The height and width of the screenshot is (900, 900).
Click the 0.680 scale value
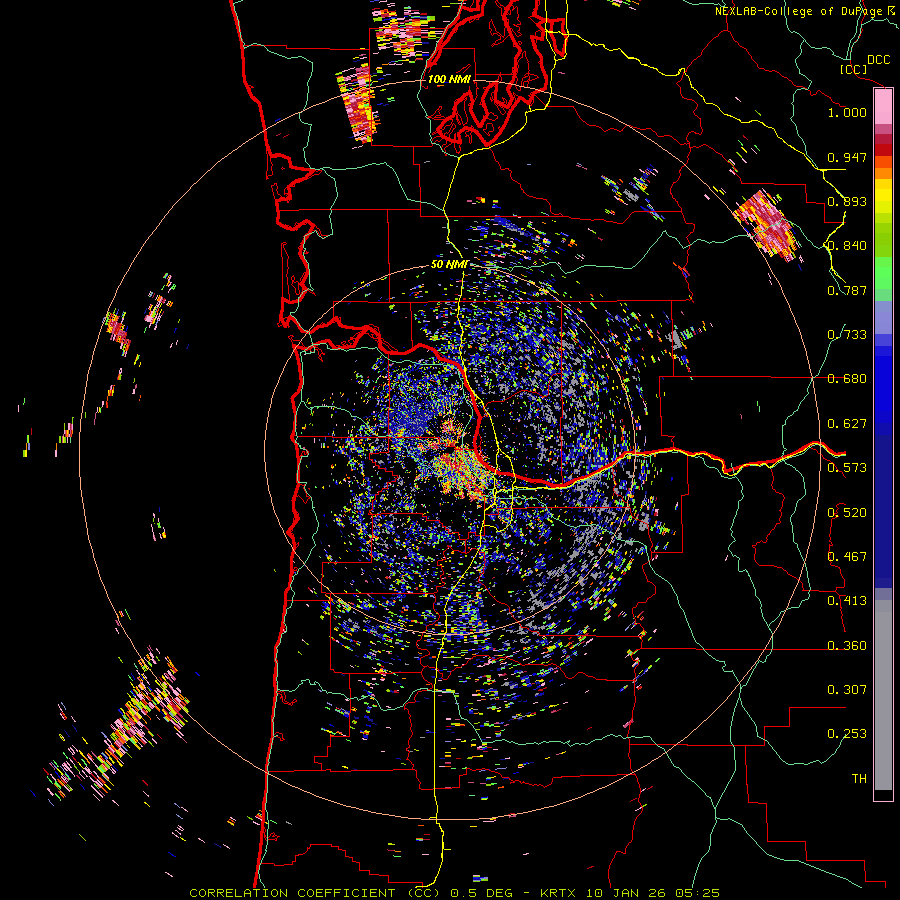coord(847,379)
